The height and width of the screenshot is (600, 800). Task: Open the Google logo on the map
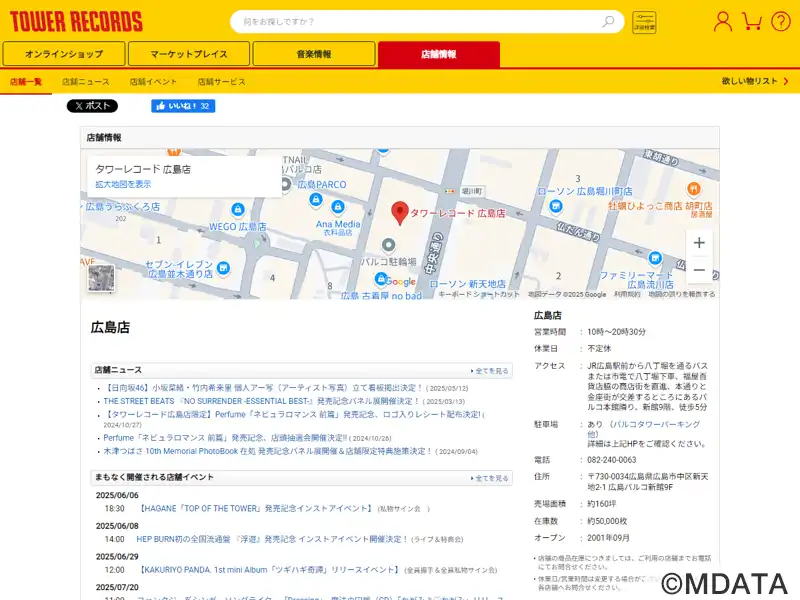[401, 282]
